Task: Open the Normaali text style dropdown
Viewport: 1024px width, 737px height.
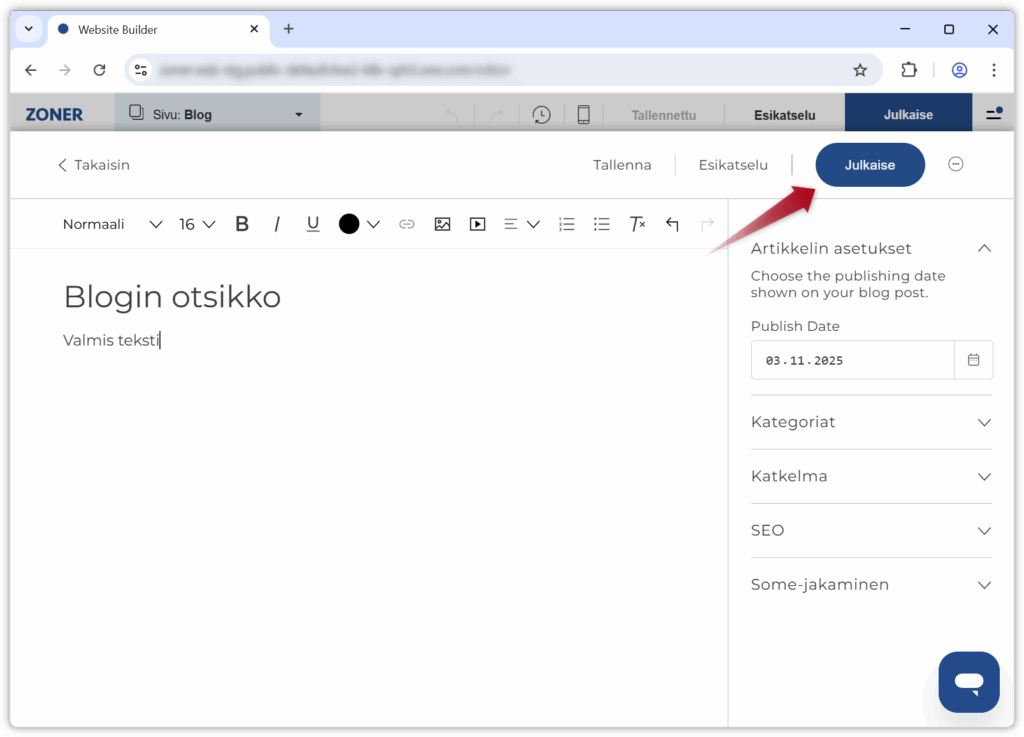Action: [112, 224]
